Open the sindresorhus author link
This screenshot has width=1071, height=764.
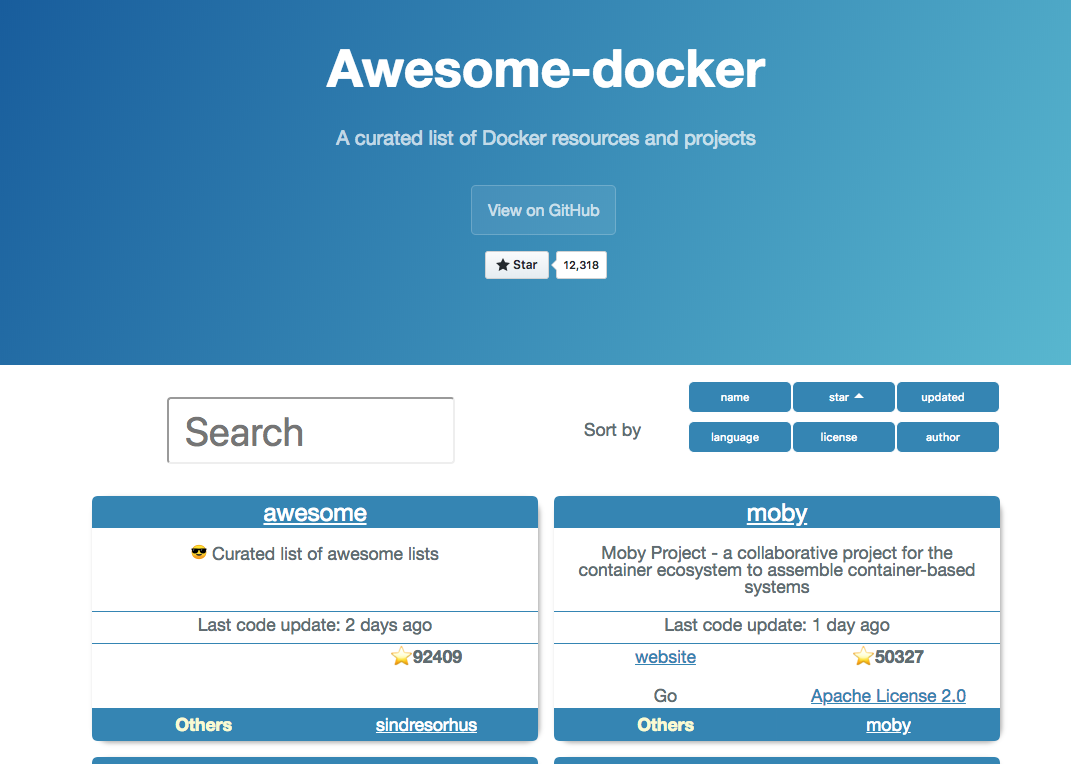coord(426,725)
